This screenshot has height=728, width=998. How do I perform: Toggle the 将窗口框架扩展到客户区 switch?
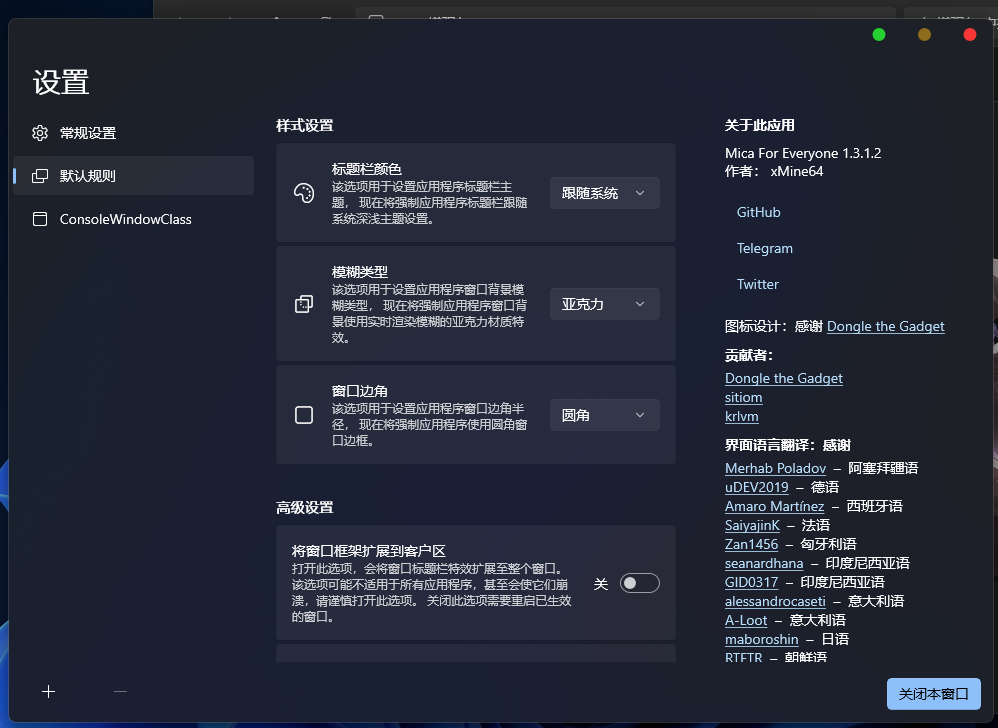point(639,583)
